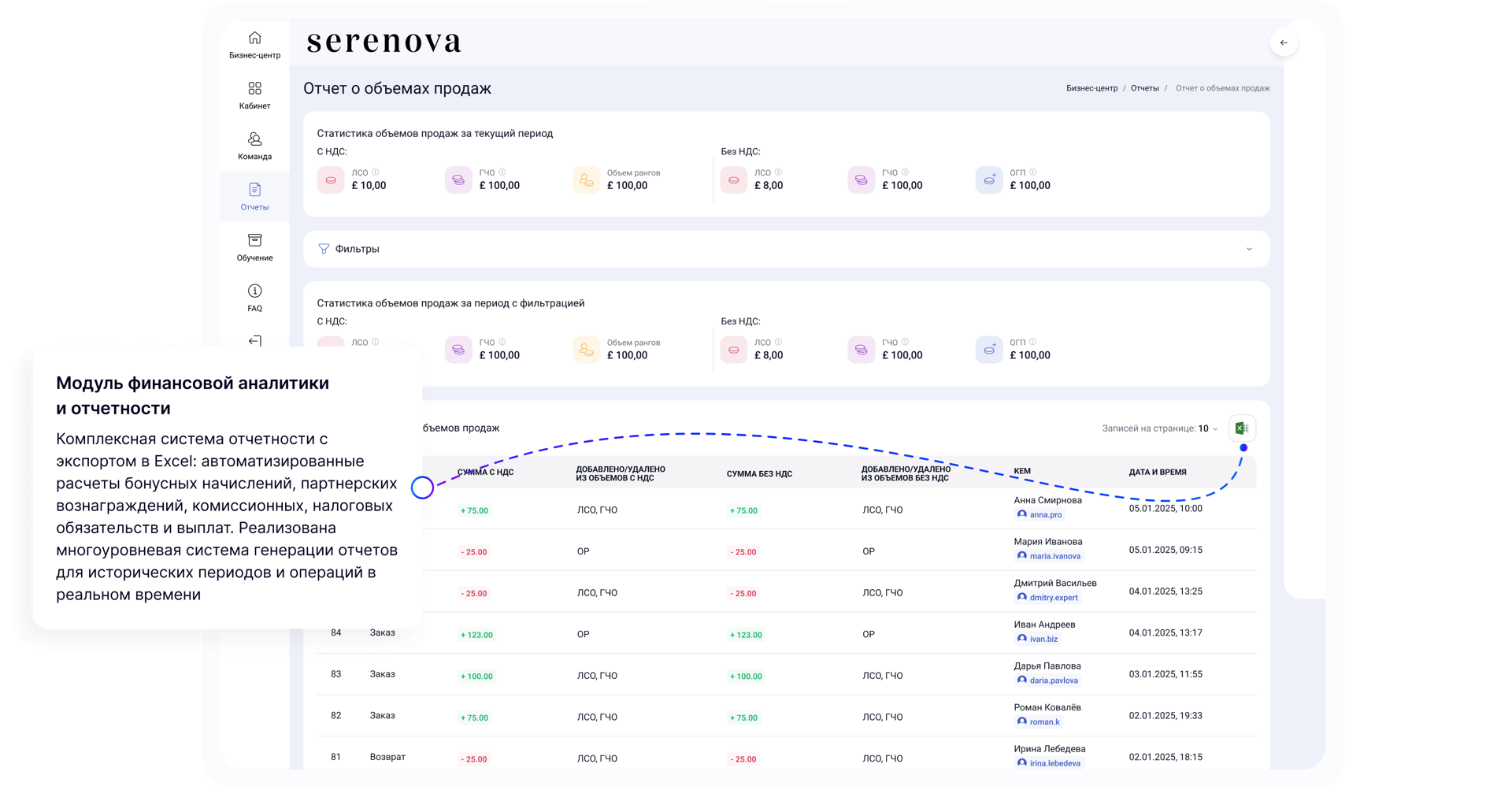
Task: Click the date 04.01.2025, 13:17
Action: (x=1165, y=632)
